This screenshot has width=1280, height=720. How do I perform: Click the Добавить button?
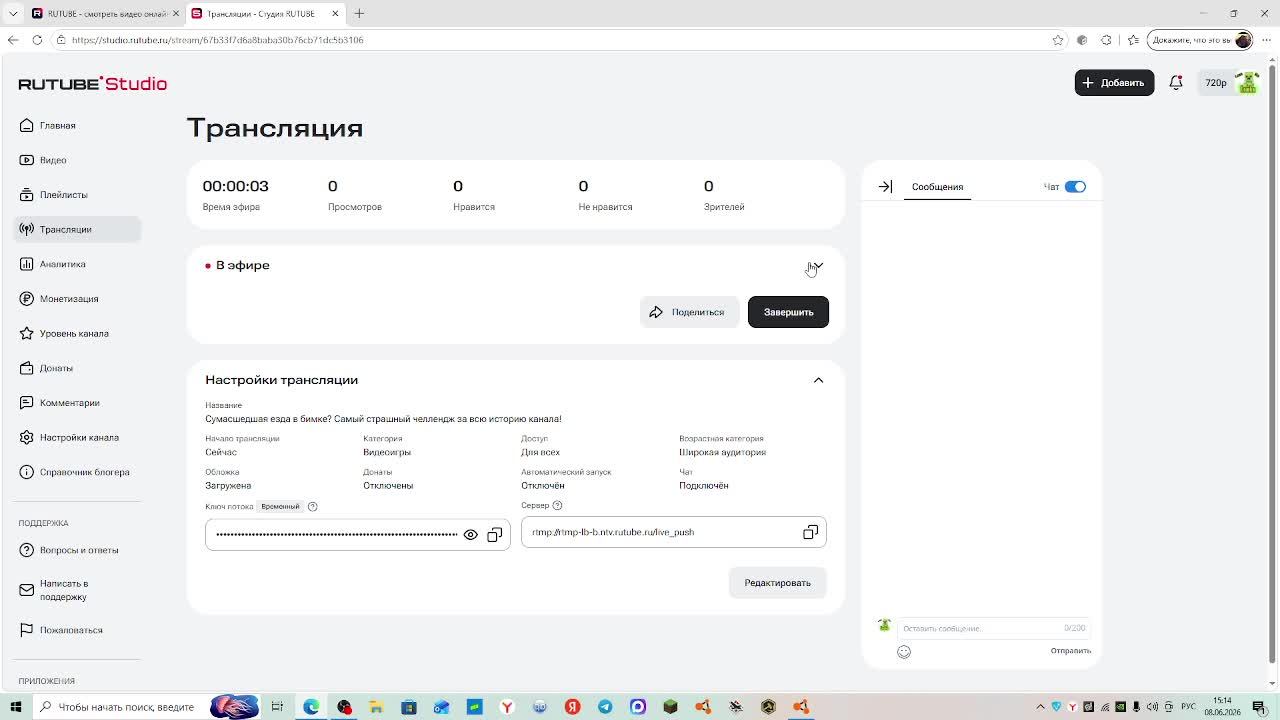coord(1114,83)
